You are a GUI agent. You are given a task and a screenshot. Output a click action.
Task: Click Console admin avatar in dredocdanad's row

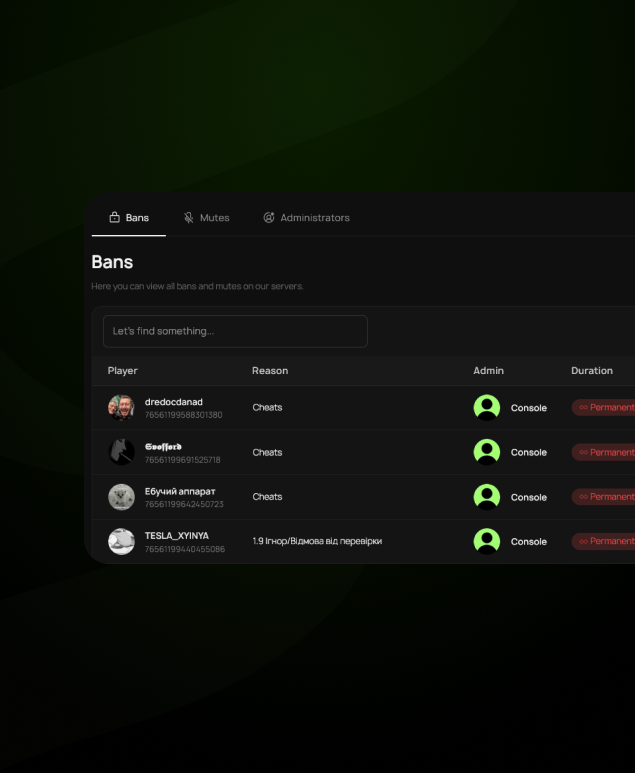(487, 408)
